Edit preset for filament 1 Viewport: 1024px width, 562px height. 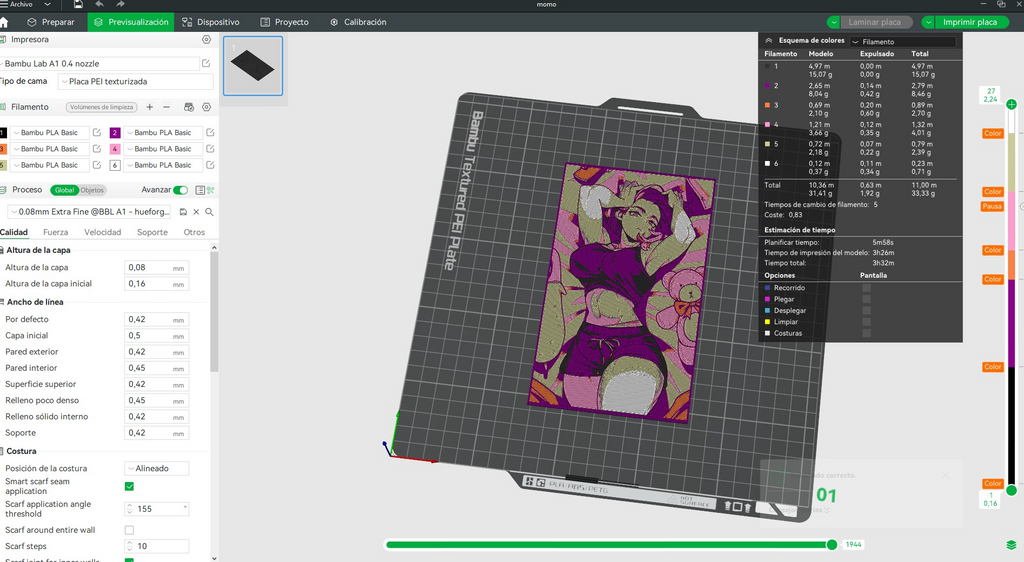pyautogui.click(x=97, y=133)
